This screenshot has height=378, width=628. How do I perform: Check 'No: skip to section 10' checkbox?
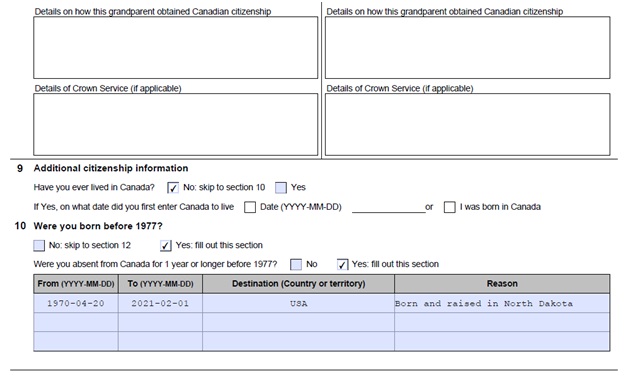tap(173, 187)
